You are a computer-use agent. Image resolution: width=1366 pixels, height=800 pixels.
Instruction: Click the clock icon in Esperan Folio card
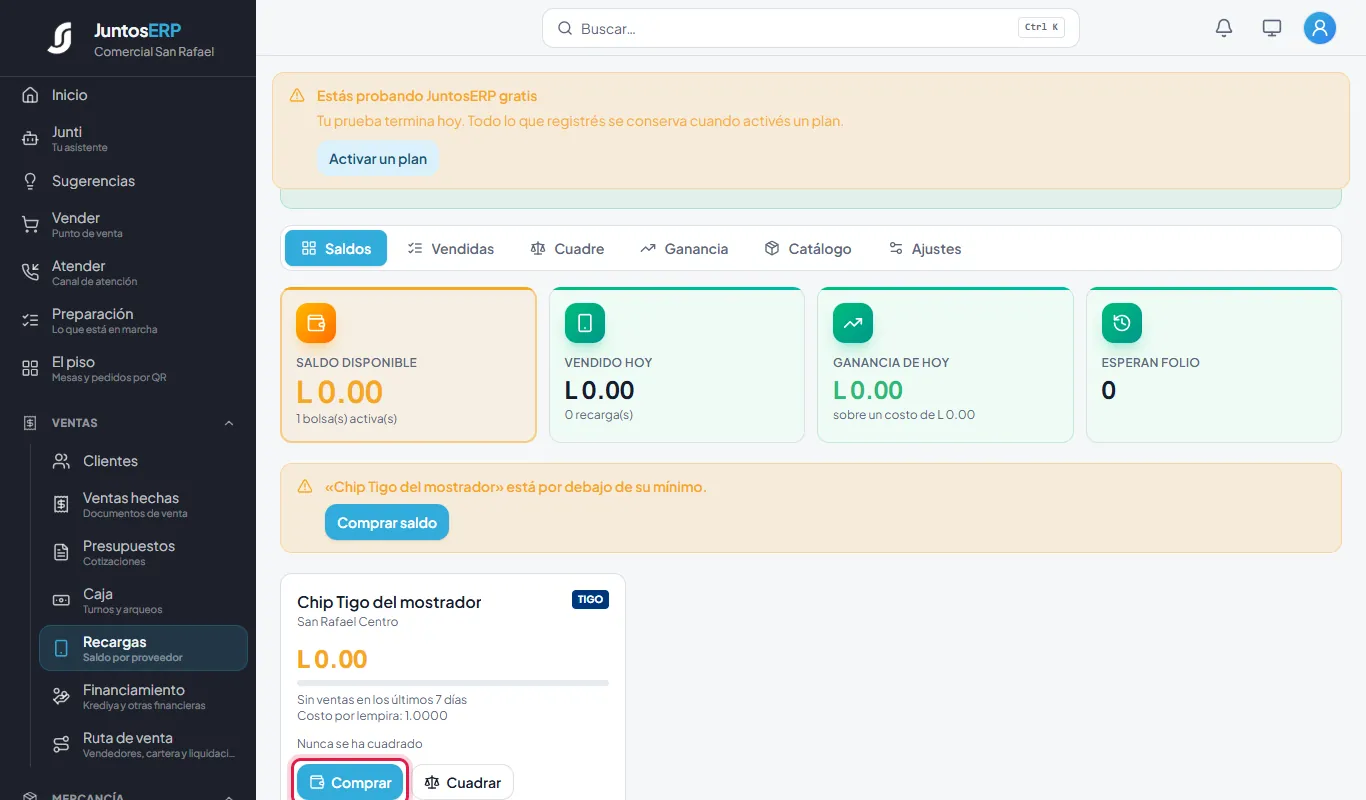[x=1122, y=323]
